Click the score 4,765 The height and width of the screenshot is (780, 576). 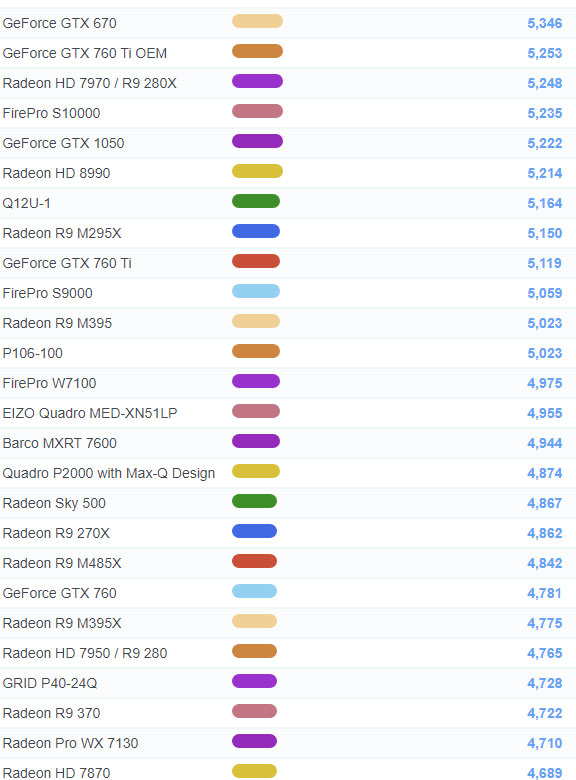click(x=545, y=653)
